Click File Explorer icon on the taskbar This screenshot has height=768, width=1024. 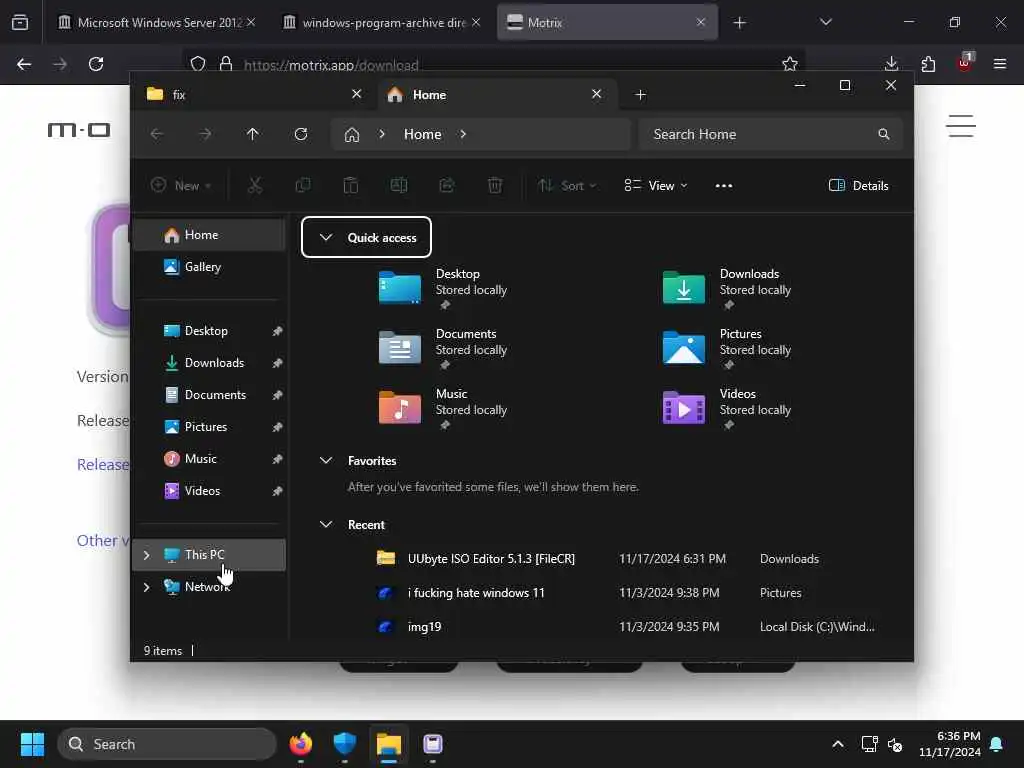389,744
